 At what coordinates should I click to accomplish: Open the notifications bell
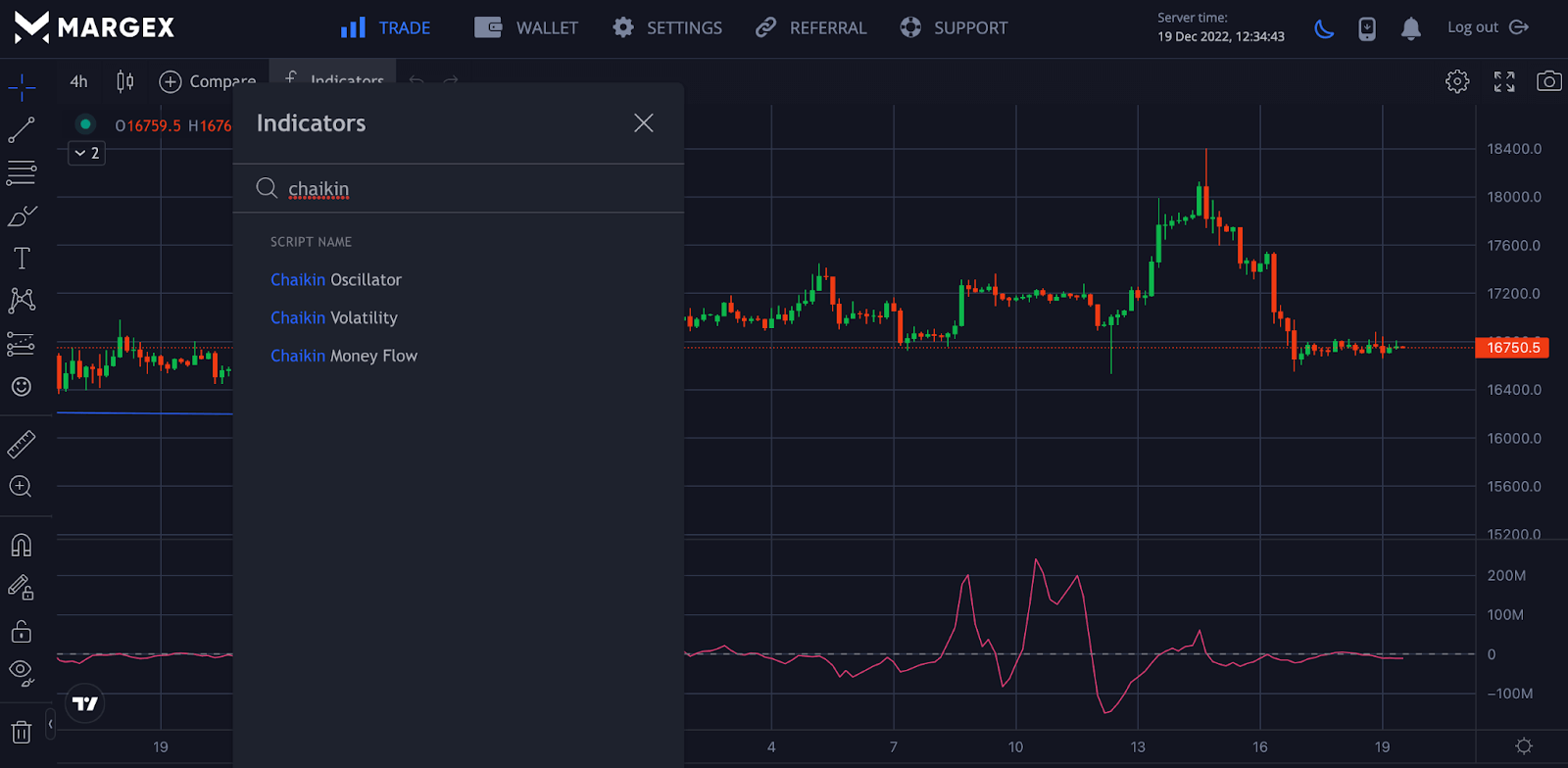pyautogui.click(x=1410, y=28)
